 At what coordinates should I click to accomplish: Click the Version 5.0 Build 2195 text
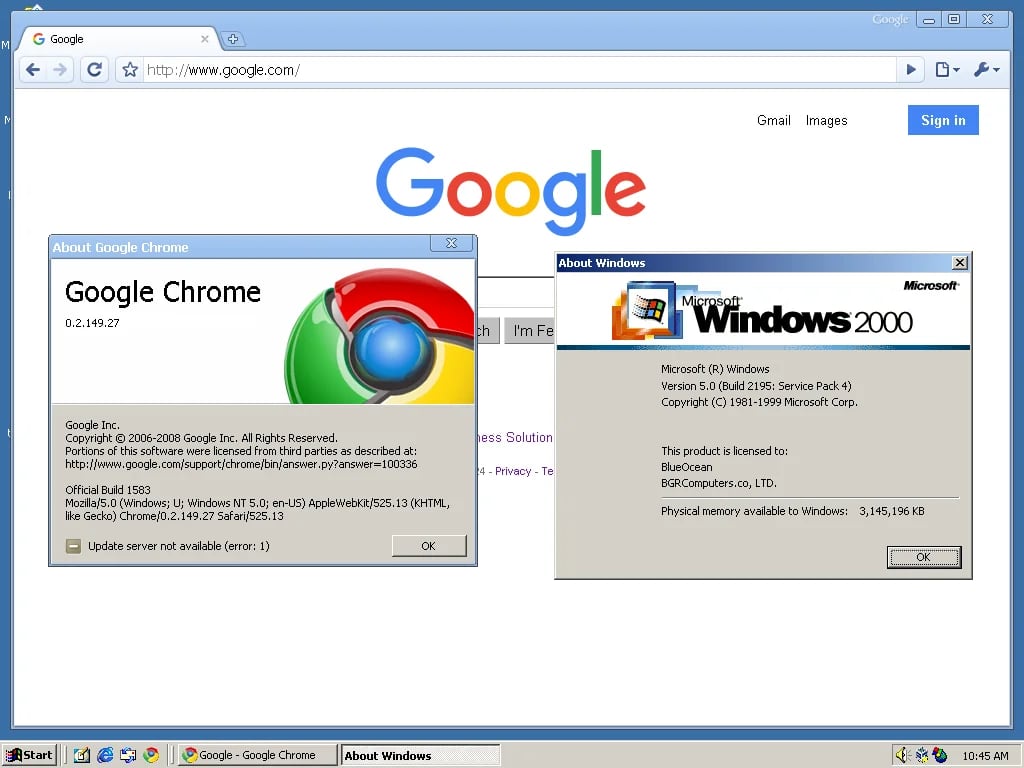[x=756, y=386]
